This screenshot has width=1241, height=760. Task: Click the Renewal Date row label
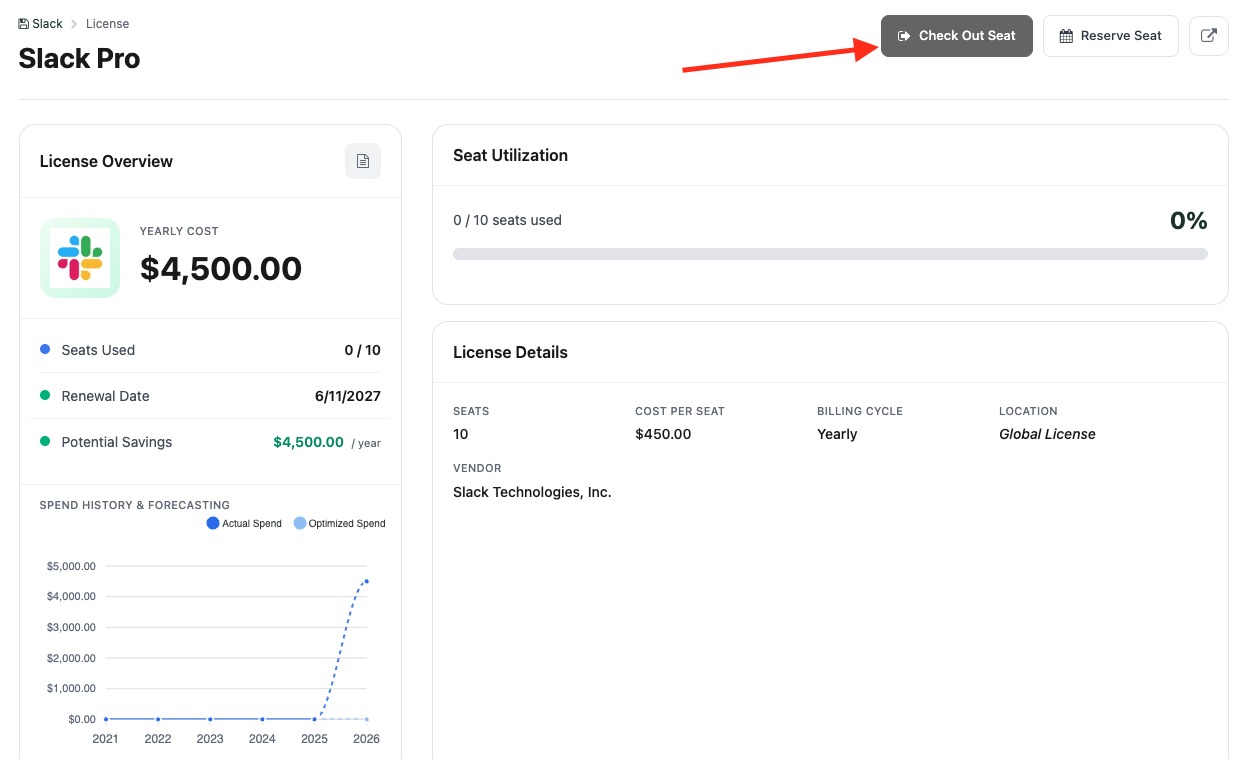click(x=105, y=396)
